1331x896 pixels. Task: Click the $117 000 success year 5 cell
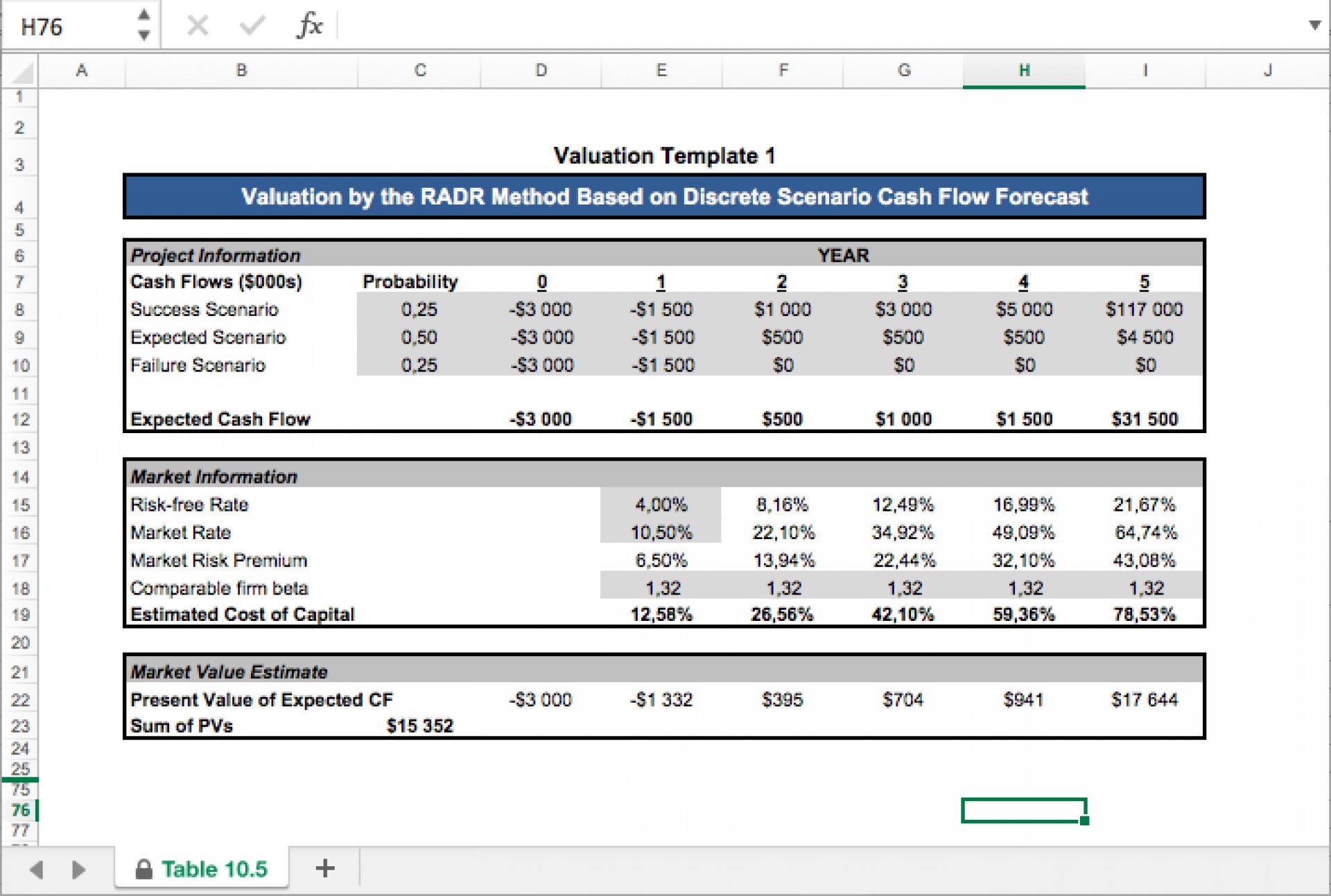tap(1145, 310)
